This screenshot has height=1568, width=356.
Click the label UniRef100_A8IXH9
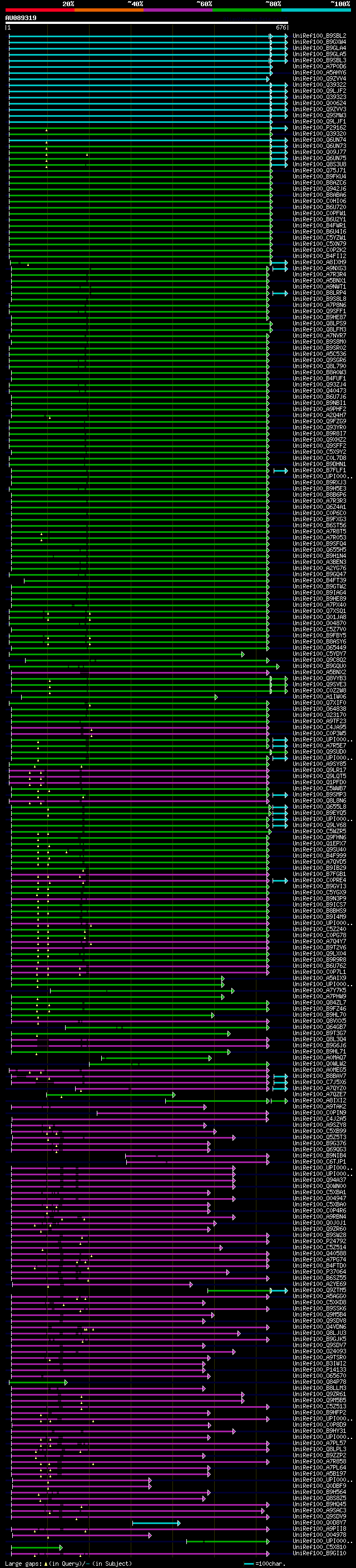[319, 263]
